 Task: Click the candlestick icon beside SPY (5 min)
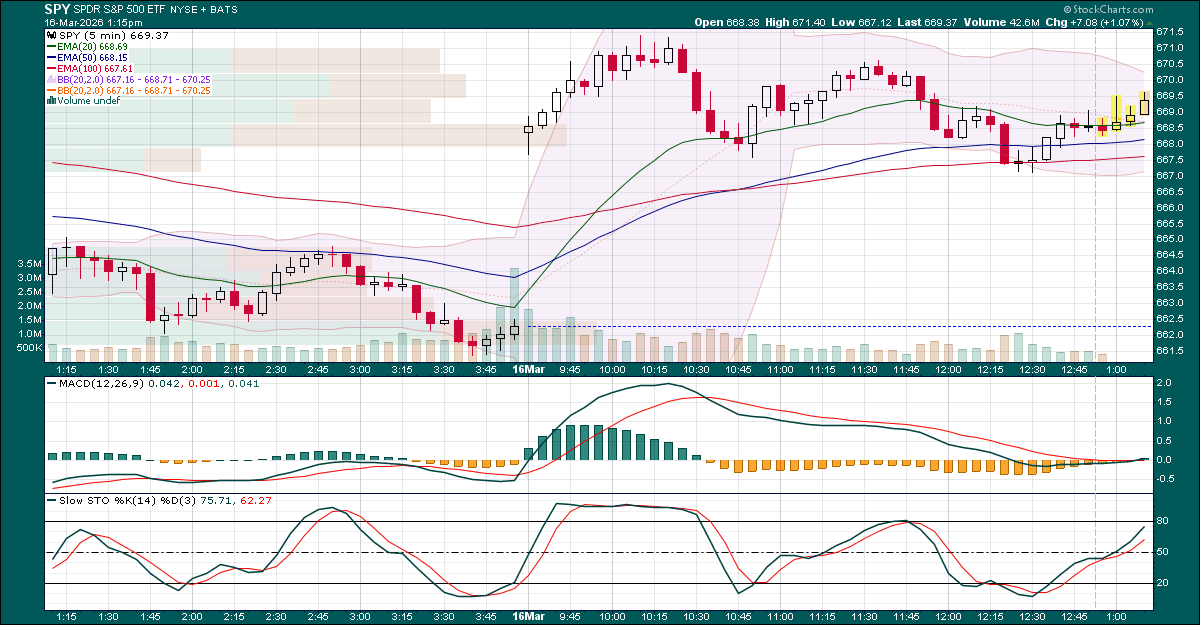pyautogui.click(x=52, y=35)
